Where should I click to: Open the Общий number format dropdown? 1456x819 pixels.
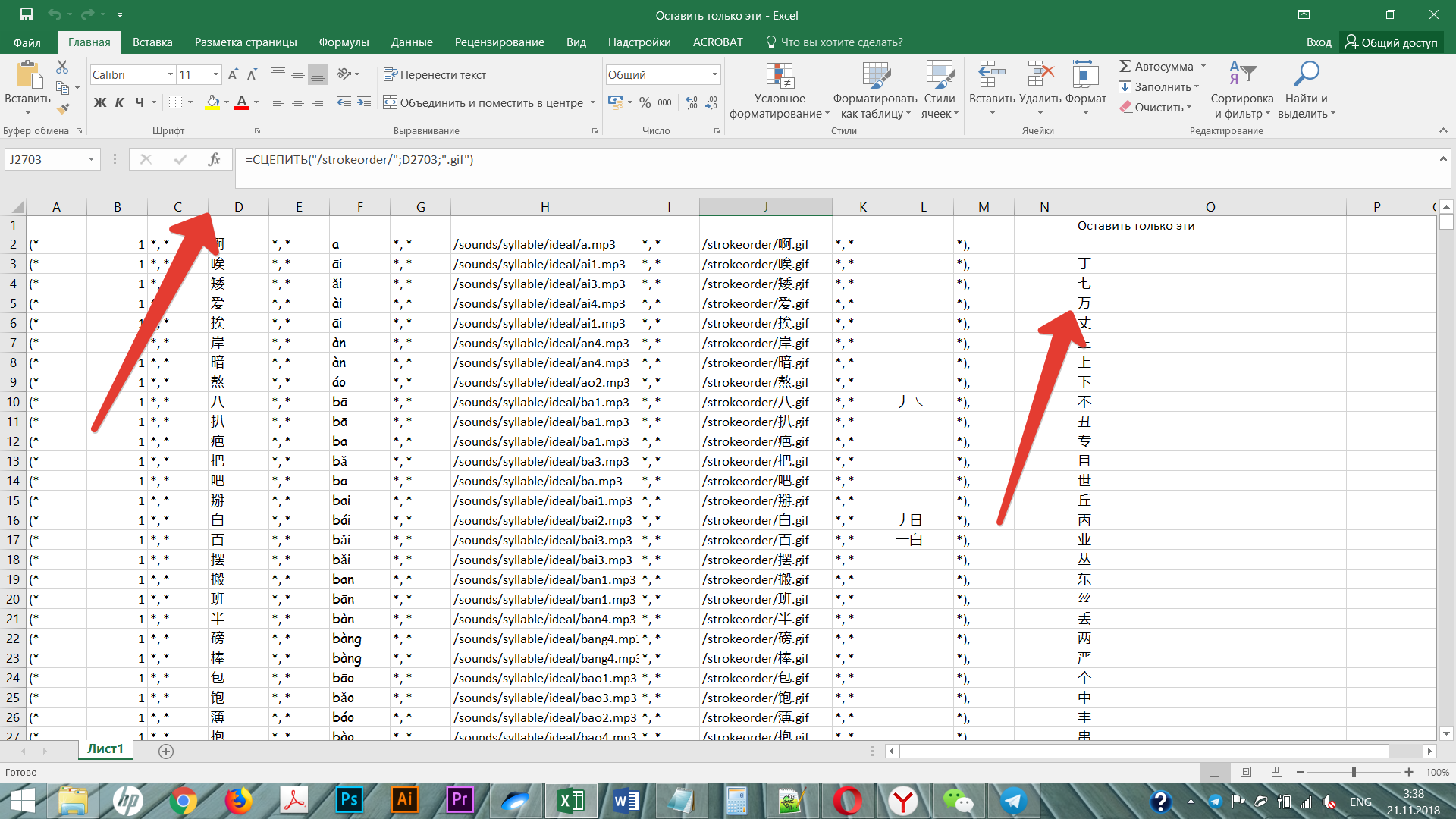click(x=714, y=74)
